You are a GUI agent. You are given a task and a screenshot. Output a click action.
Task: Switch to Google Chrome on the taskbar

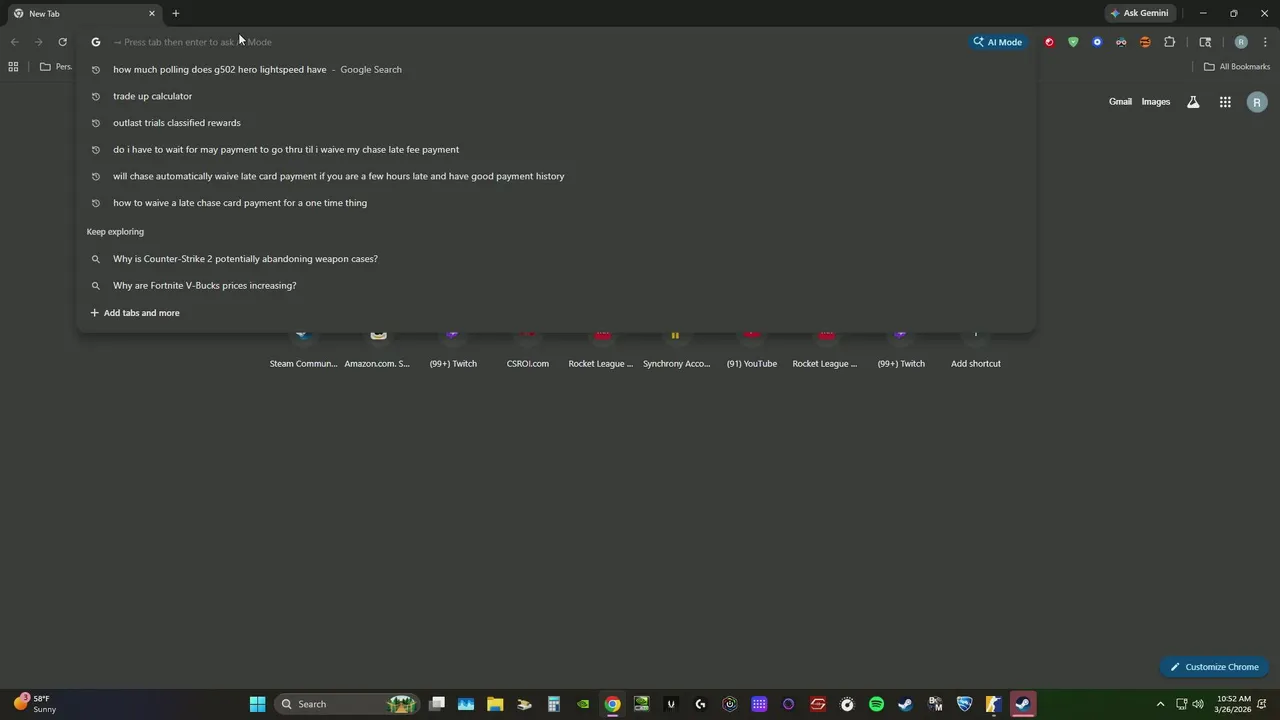coord(612,704)
